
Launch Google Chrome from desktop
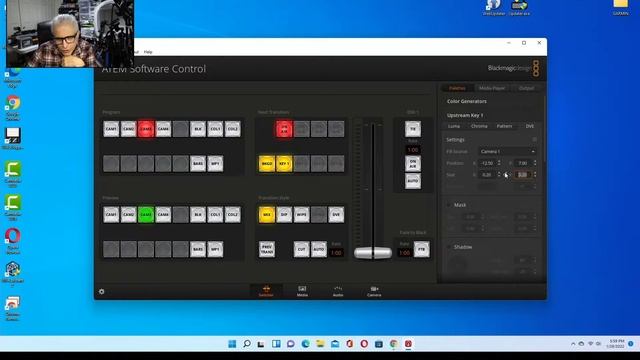point(13,107)
